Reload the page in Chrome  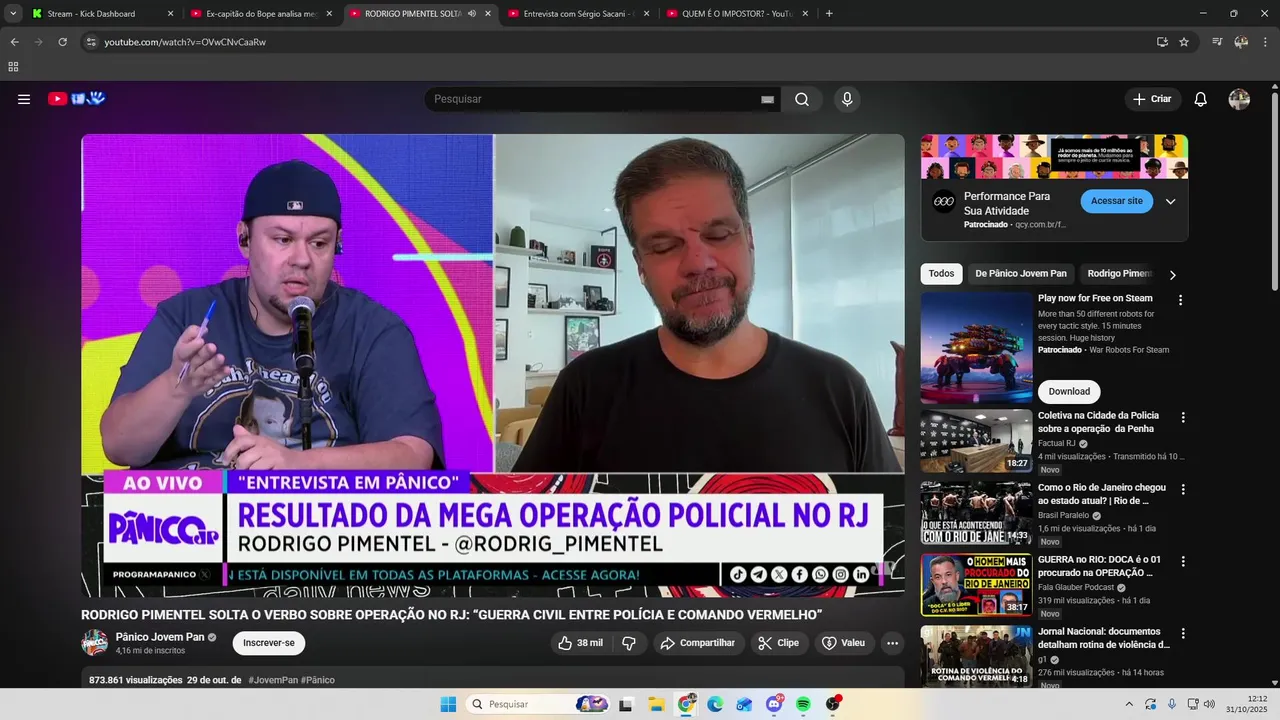pyautogui.click(x=62, y=42)
